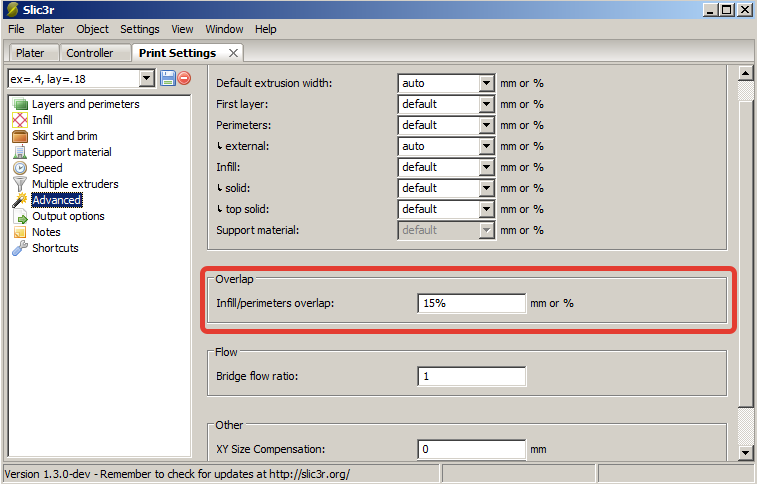Click the Print Settings tab label
Screen dimensions: 757x484
[178, 53]
